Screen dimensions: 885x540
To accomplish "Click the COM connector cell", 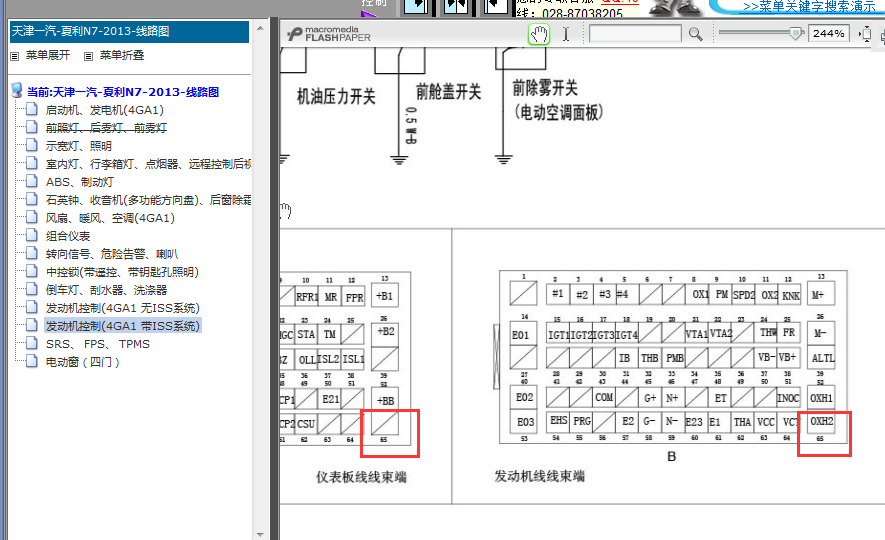I will click(604, 398).
